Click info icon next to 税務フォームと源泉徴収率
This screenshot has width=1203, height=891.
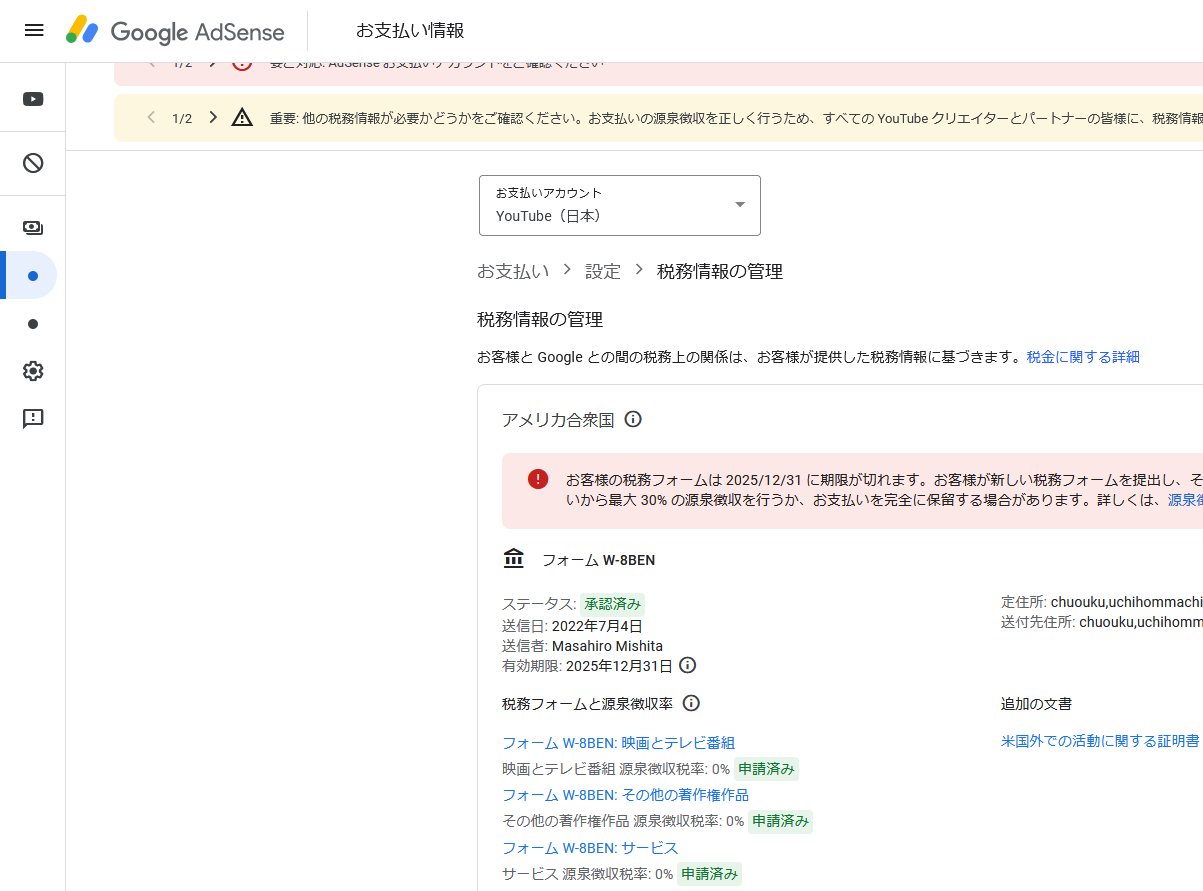pos(691,703)
